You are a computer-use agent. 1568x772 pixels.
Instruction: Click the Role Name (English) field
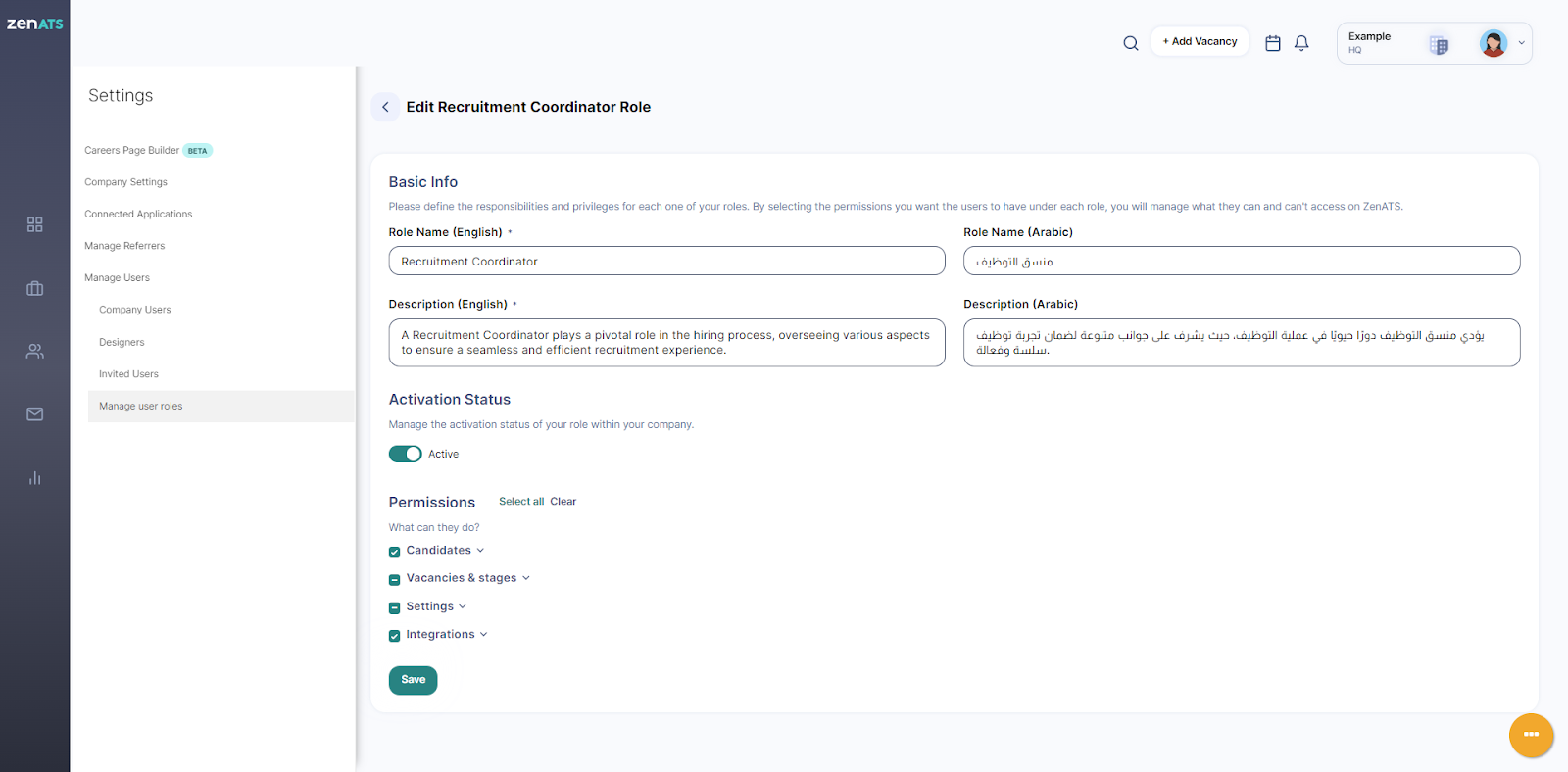[x=666, y=261]
